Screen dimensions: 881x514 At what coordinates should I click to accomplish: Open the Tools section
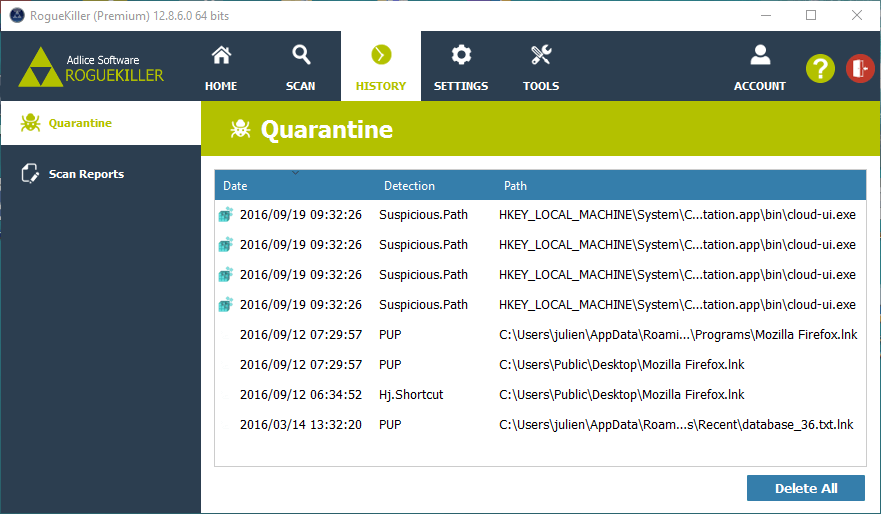coord(541,67)
